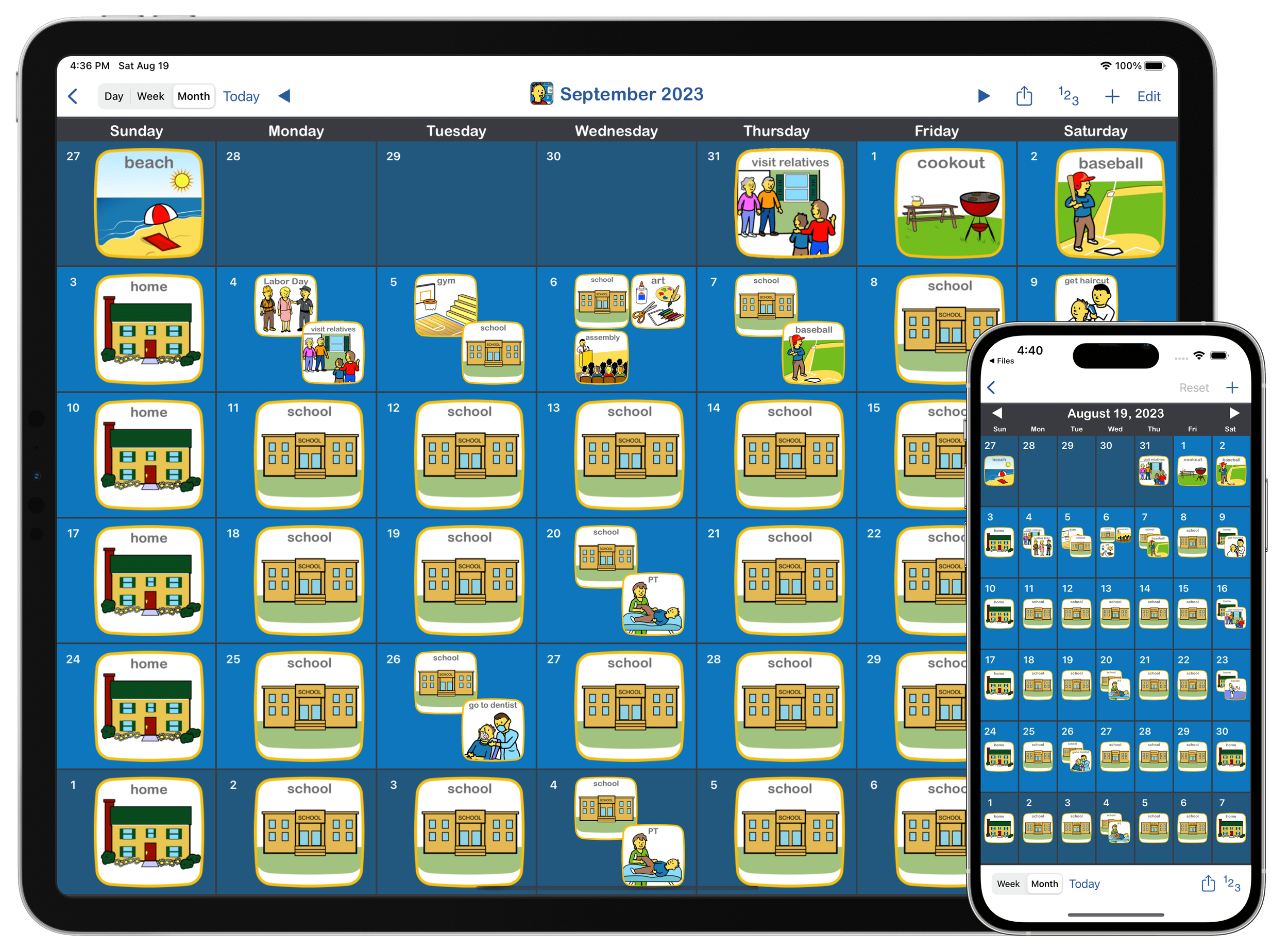Select Month tab on iPad
Image resolution: width=1288 pixels, height=949 pixels.
[194, 96]
